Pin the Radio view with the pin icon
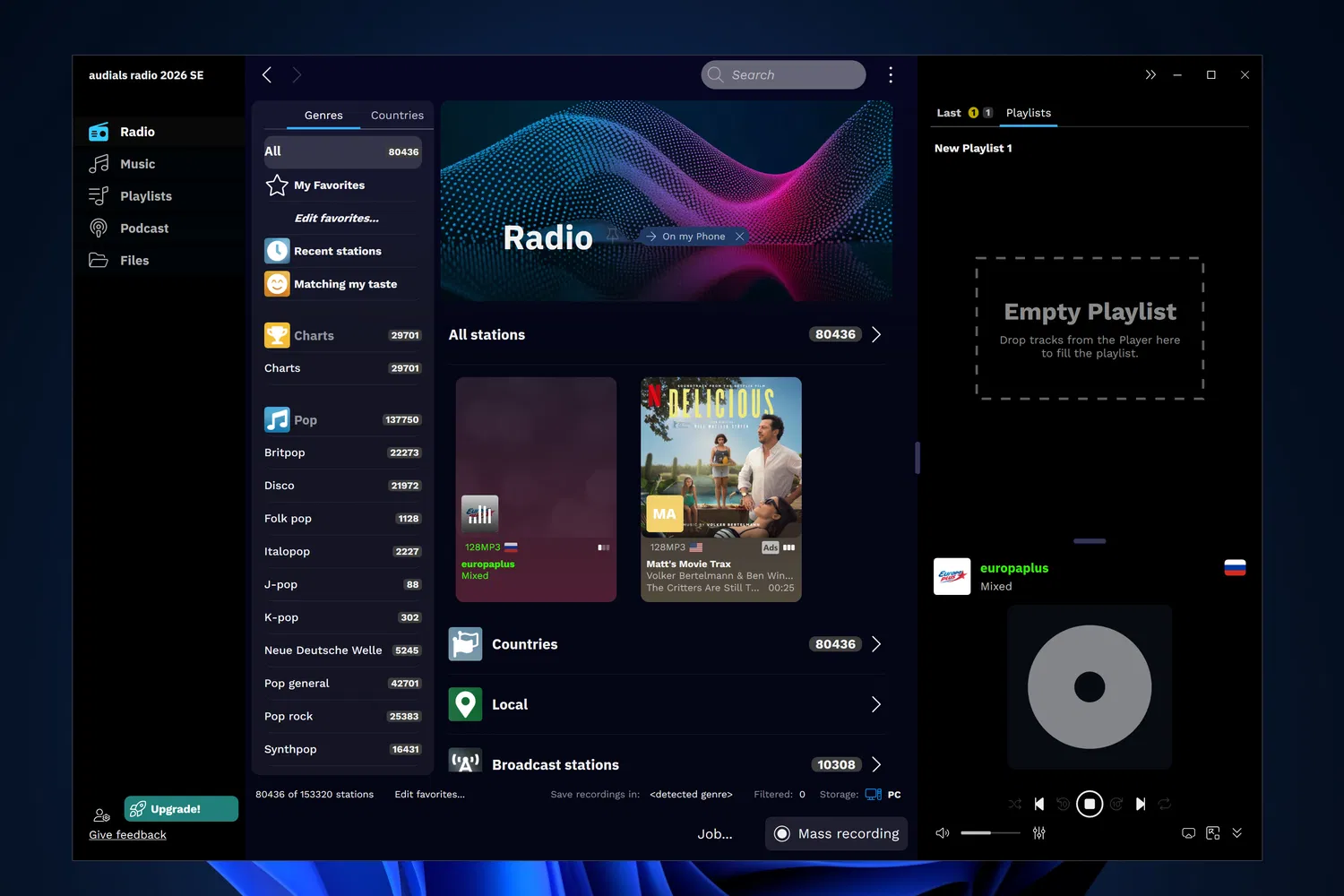This screenshot has width=1344, height=896. point(613,236)
